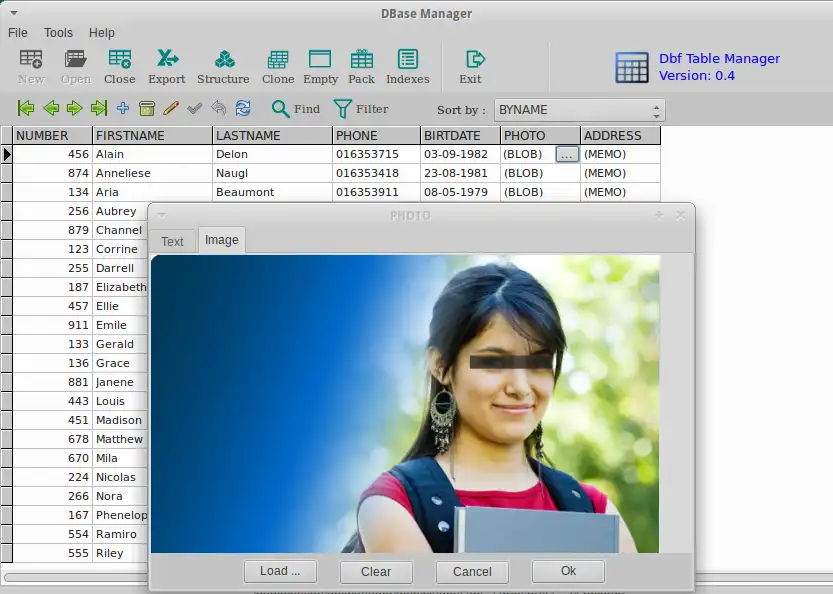Click the Filter button
The height and width of the screenshot is (594, 833).
(360, 109)
